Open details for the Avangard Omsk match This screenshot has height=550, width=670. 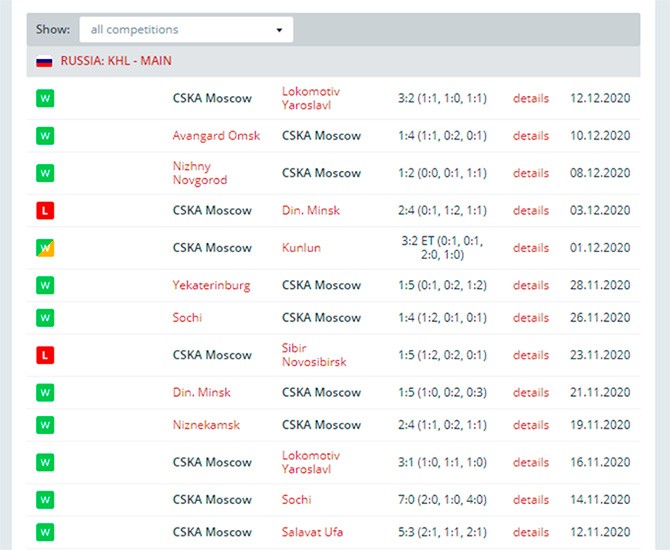[x=531, y=136]
